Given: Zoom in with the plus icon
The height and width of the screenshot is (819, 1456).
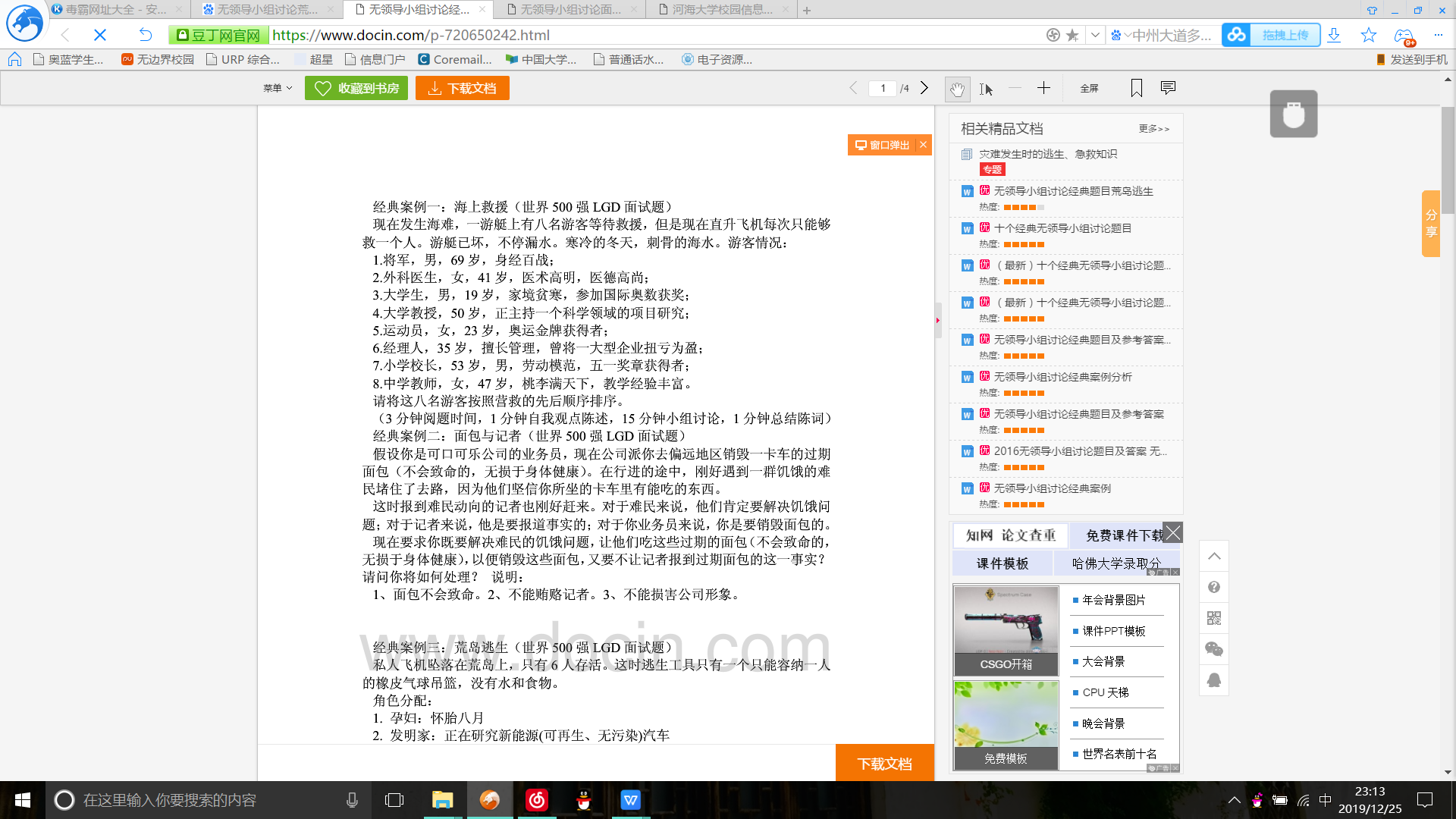Looking at the screenshot, I should coord(1043,88).
